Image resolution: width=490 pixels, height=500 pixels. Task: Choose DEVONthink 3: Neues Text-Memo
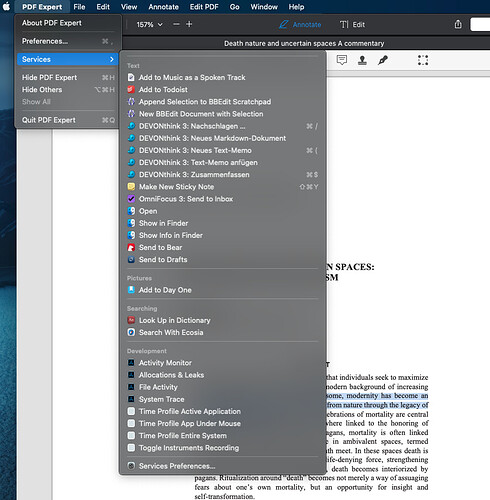pos(223,151)
